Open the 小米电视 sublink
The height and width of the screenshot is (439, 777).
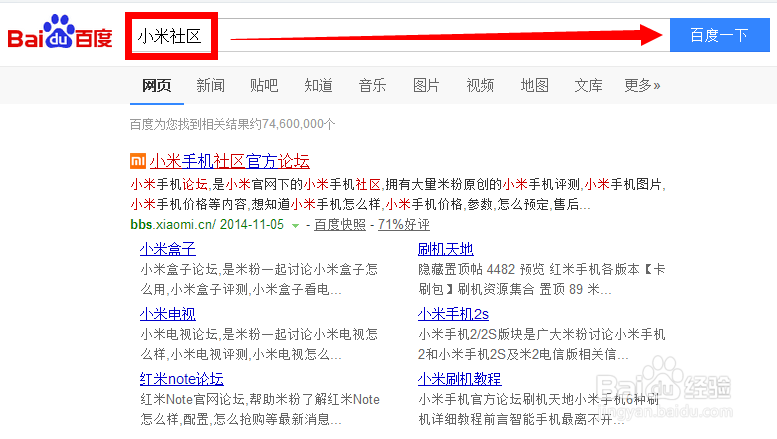coord(167,314)
